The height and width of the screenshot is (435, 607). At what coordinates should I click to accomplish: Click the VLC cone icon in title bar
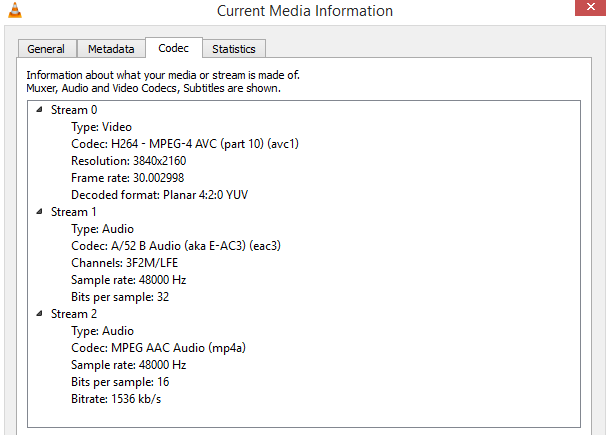(x=11, y=10)
